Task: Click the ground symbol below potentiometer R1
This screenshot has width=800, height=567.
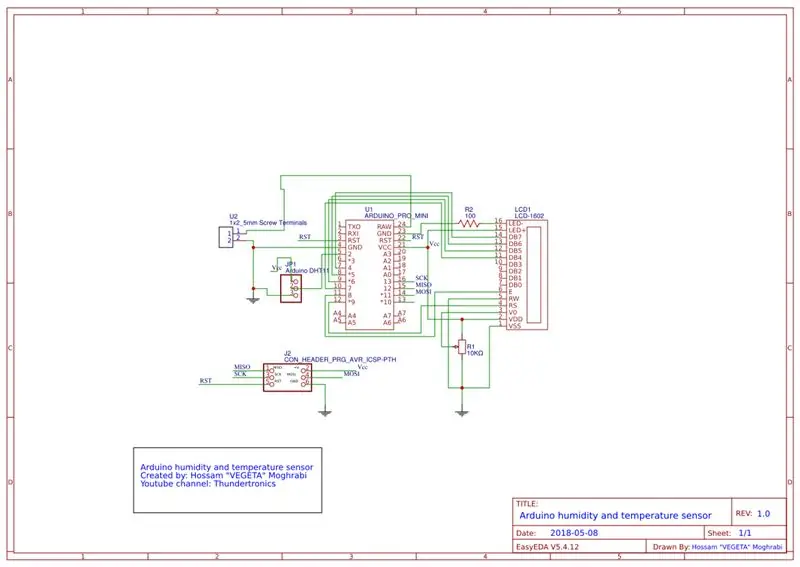Action: [462, 413]
